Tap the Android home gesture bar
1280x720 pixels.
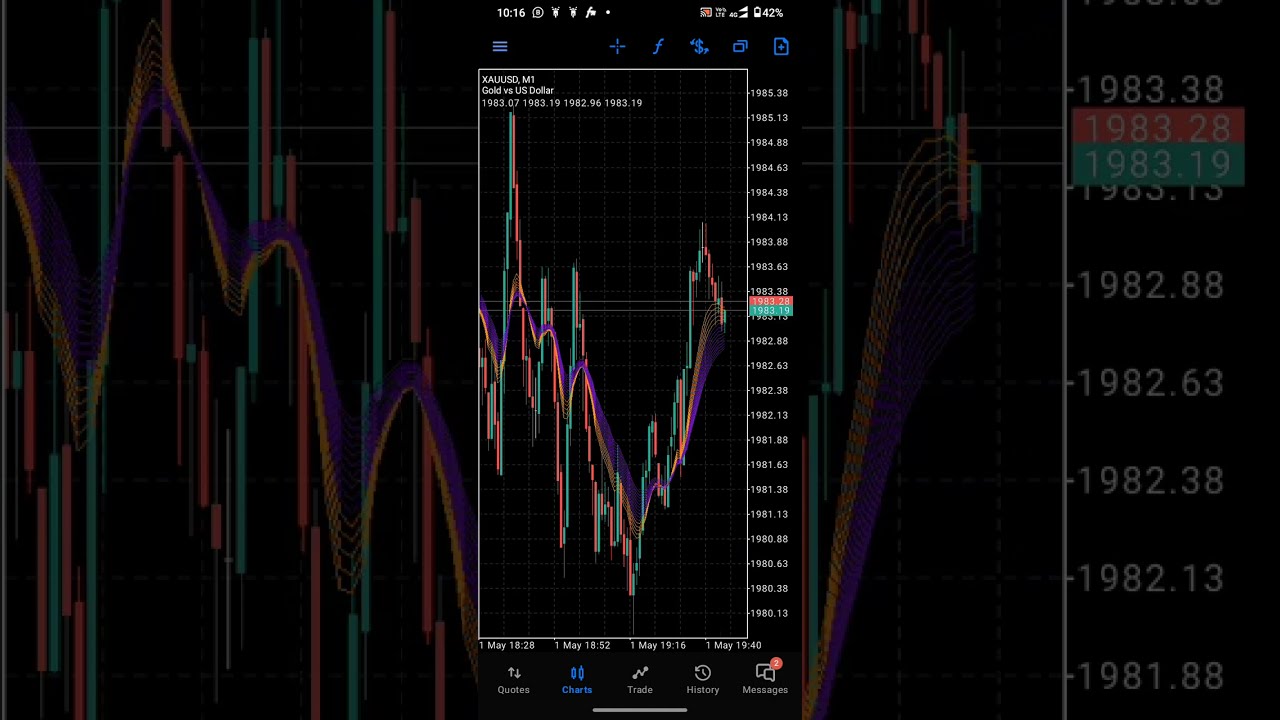640,711
